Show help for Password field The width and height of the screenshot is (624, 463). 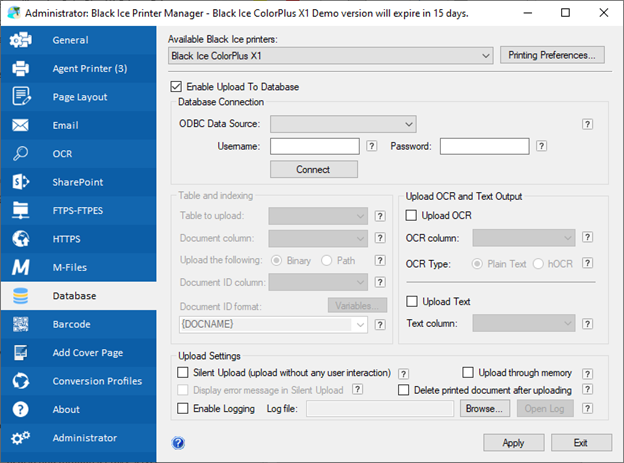point(541,146)
